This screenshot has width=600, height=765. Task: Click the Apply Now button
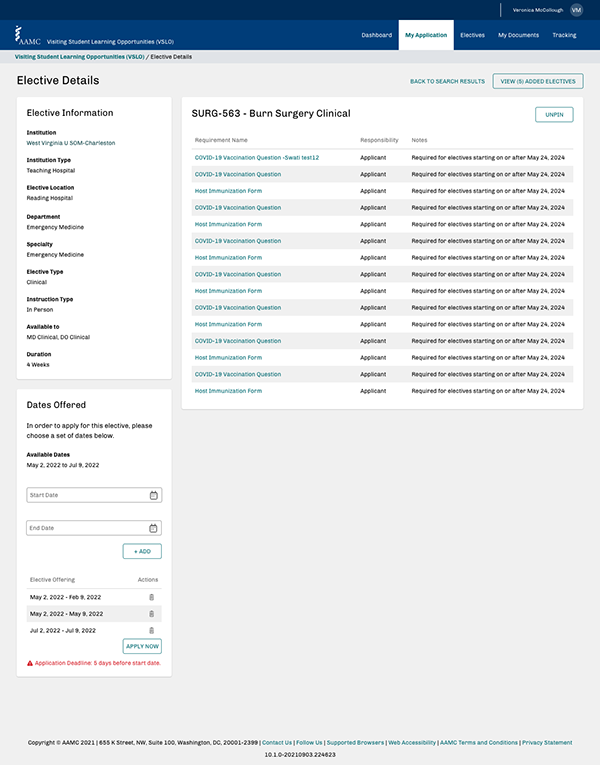(x=142, y=646)
